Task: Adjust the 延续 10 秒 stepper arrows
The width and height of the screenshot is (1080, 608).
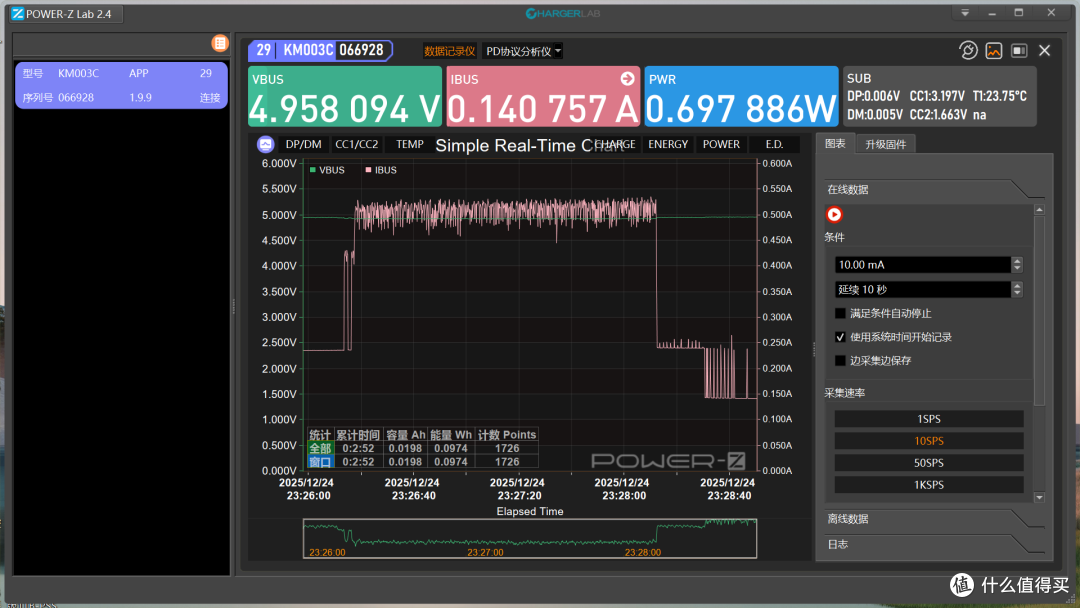Action: (x=1017, y=289)
